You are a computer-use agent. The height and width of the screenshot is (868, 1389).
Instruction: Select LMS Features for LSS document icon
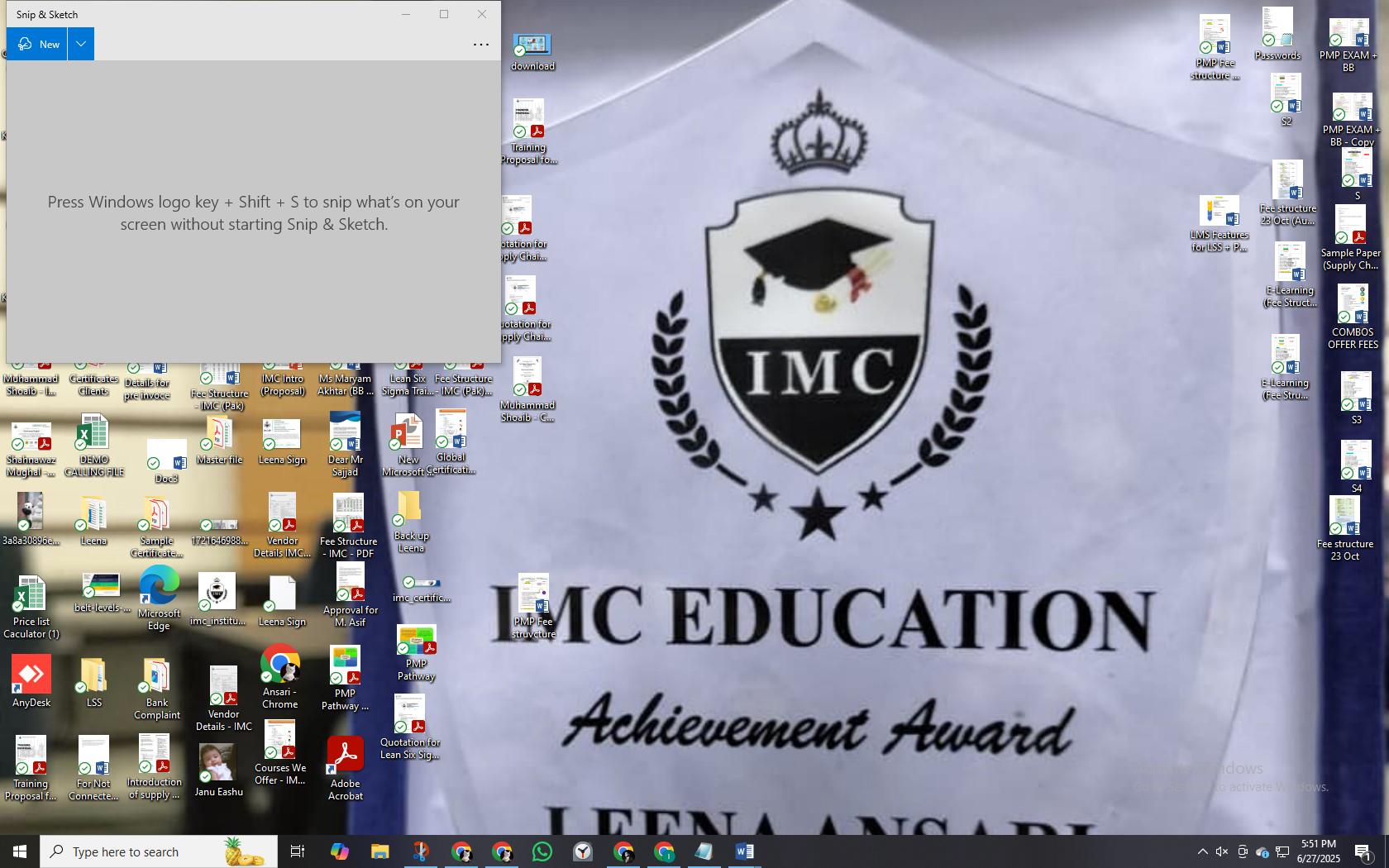pyautogui.click(x=1219, y=223)
